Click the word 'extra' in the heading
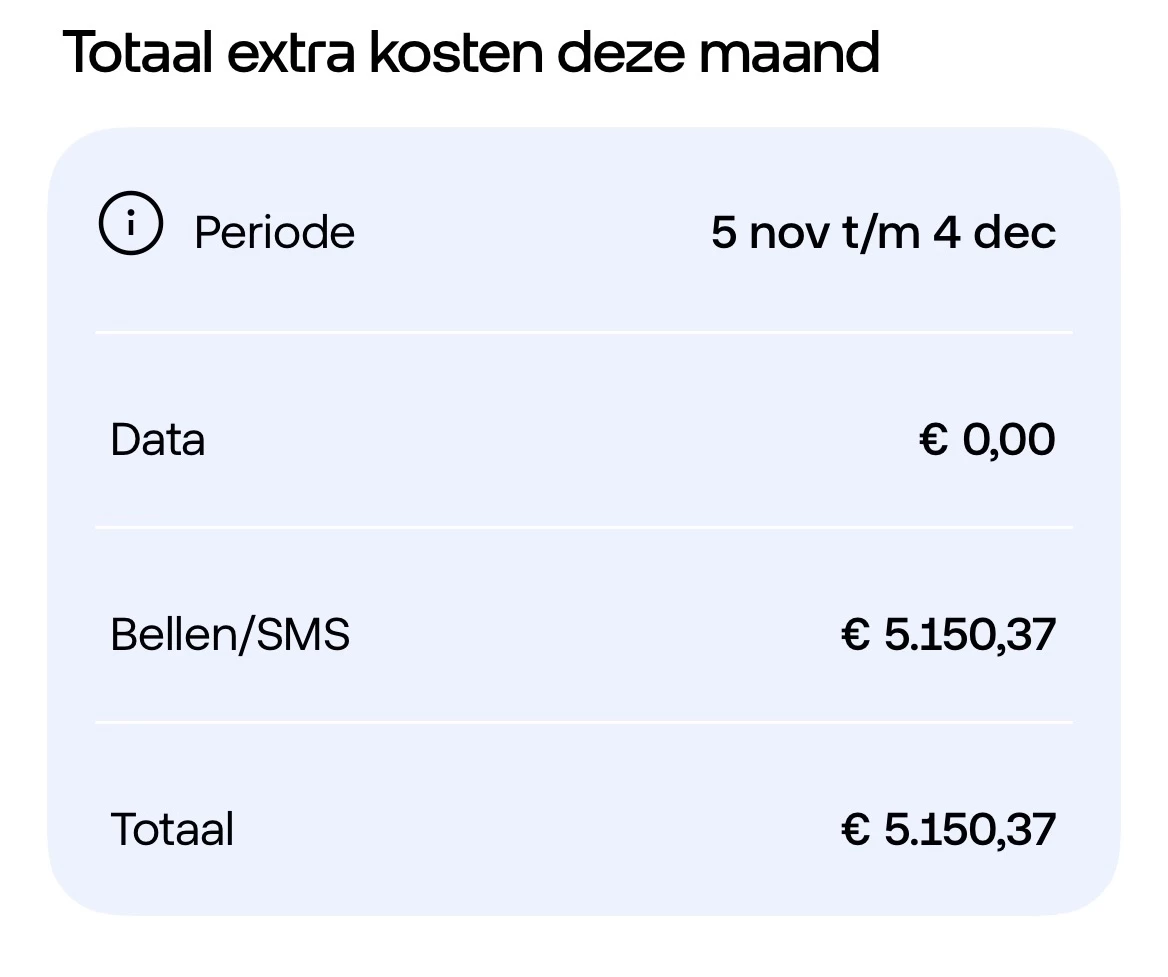The image size is (1168, 977). 290,52
